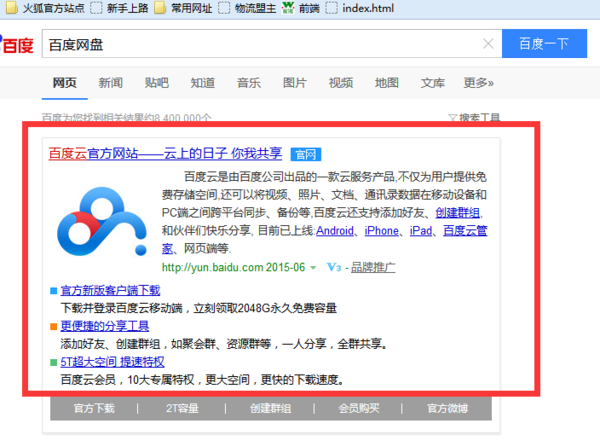This screenshot has width=600, height=441.
Task: Click the 百度云管家 link
Action: (465, 230)
